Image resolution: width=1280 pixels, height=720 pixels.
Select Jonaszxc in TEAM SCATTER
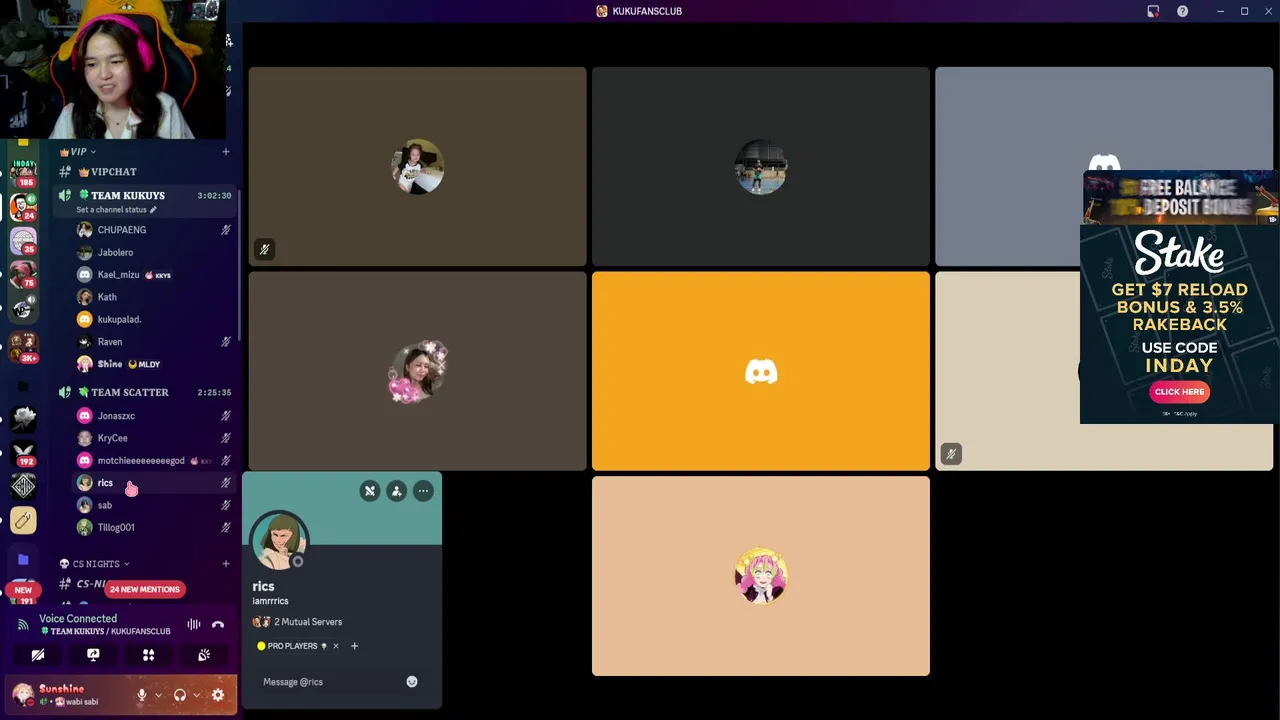(154, 416)
